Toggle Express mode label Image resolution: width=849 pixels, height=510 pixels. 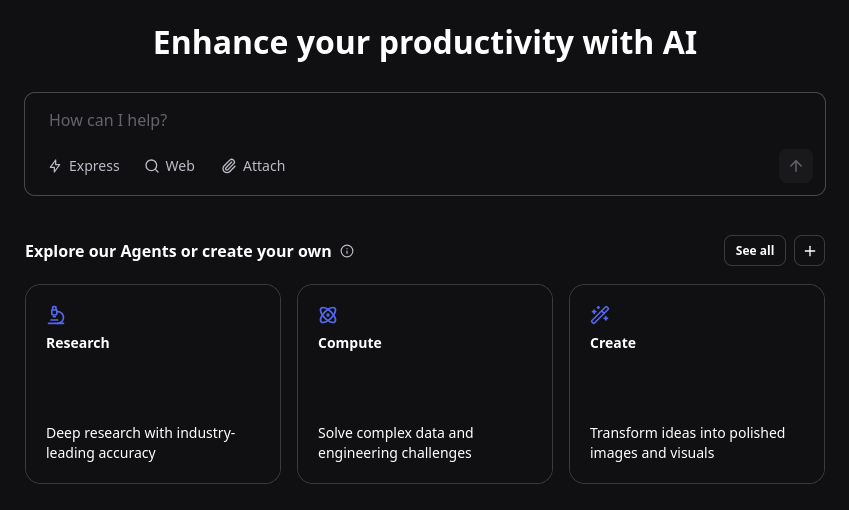[94, 166]
